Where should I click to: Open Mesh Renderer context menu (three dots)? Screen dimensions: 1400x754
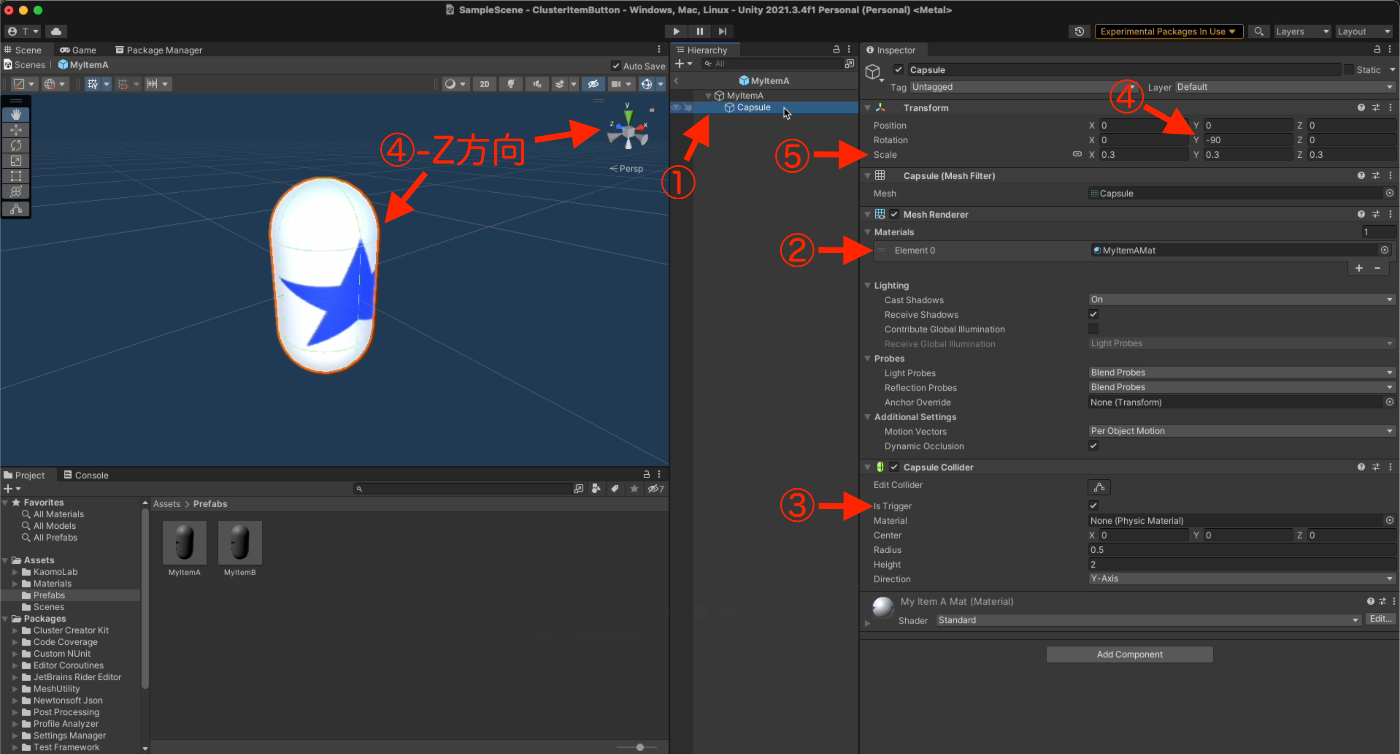click(x=1390, y=214)
